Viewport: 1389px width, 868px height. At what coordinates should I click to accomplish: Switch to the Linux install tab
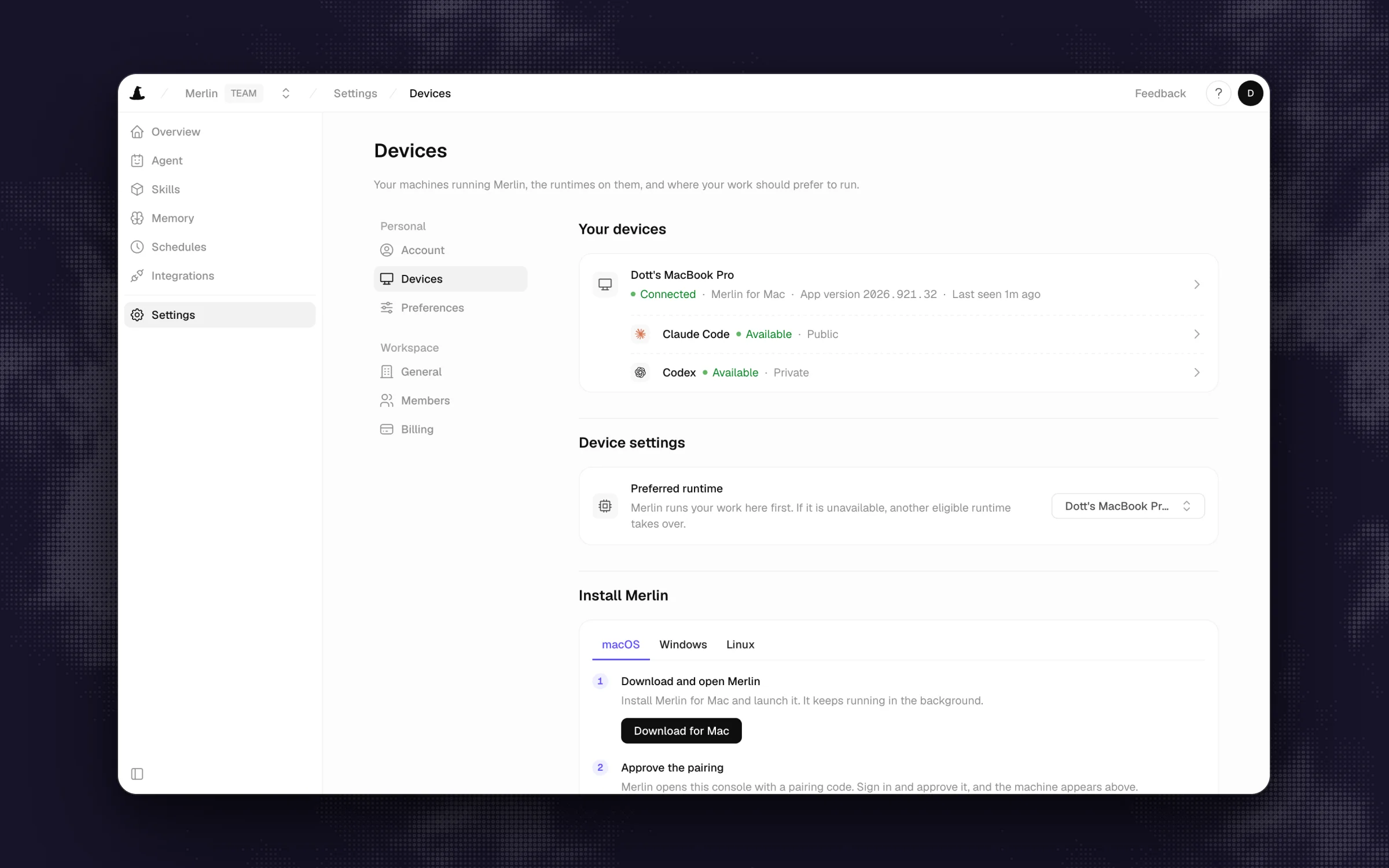pyautogui.click(x=740, y=645)
